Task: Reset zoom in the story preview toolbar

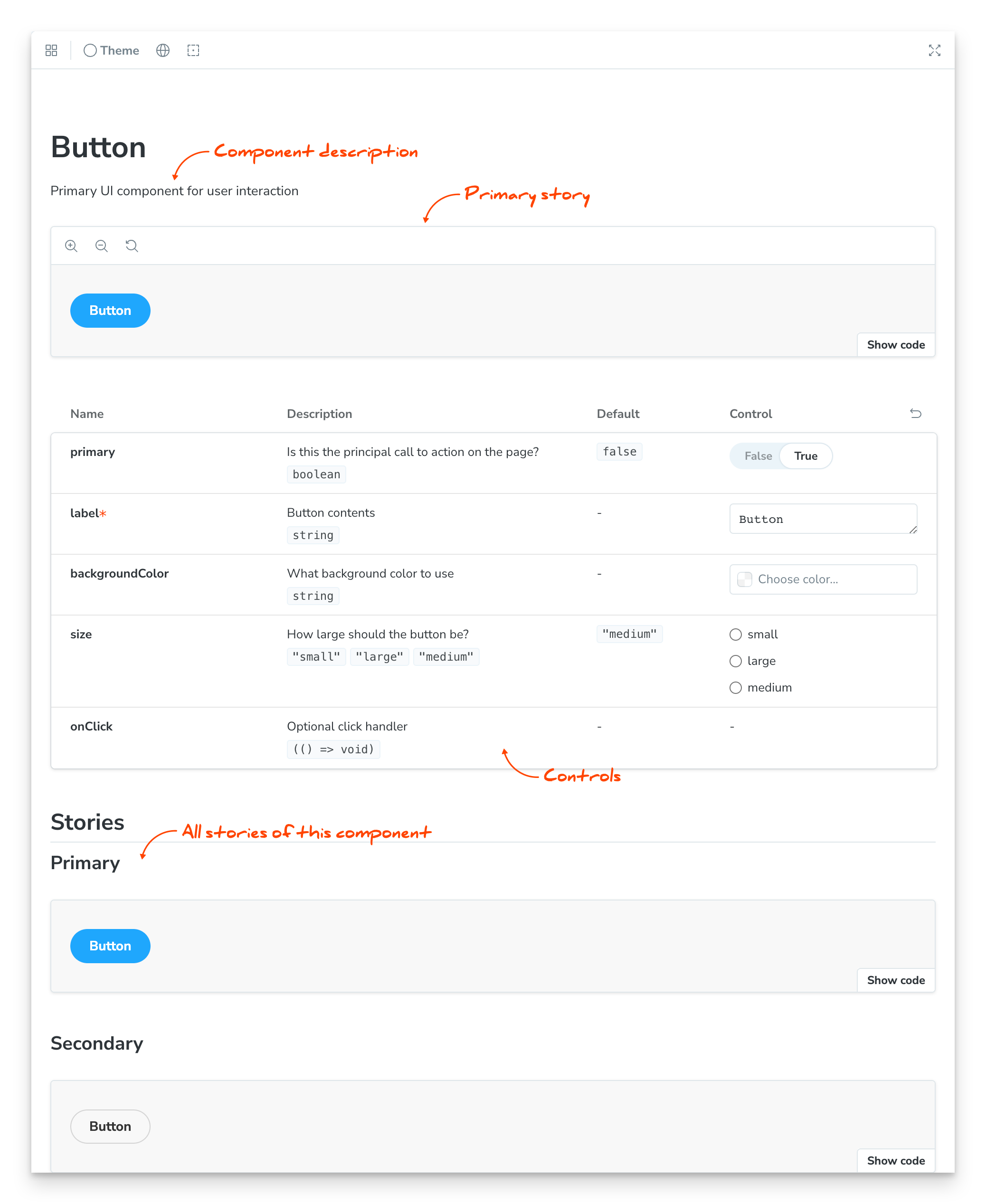Action: click(131, 246)
